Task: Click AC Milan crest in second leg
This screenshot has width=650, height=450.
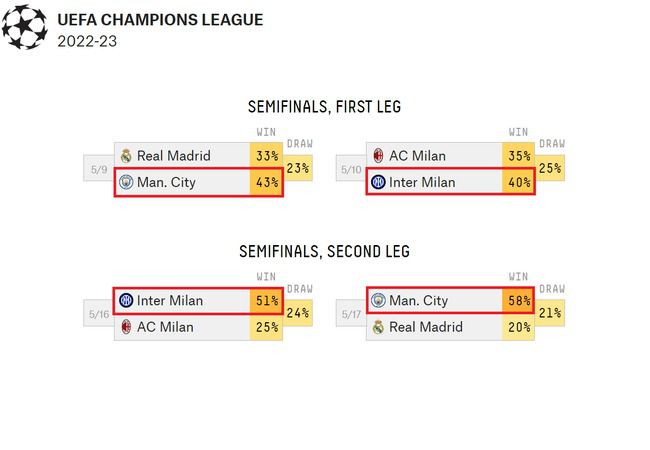Action: tap(126, 327)
